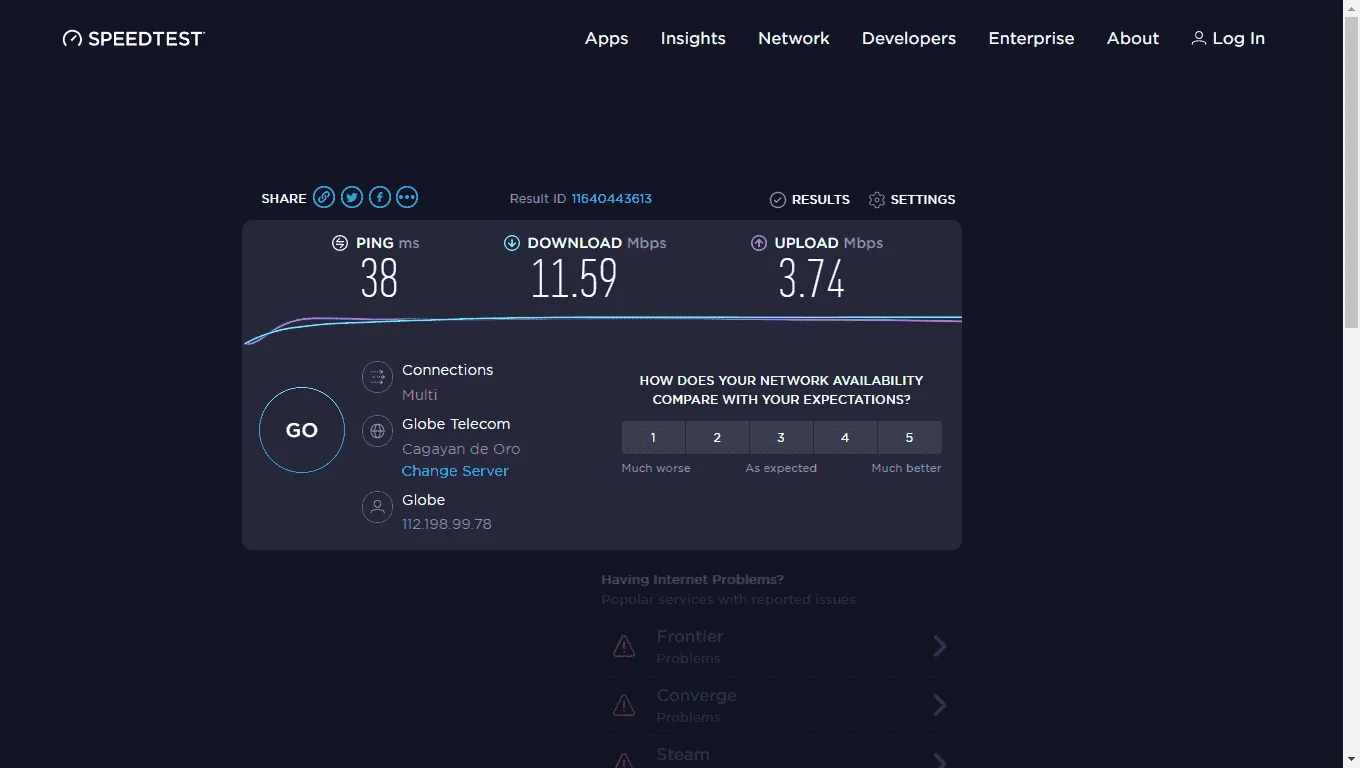Screen dimensions: 1360x768
Task: Rate network availability as 2
Action: click(717, 438)
